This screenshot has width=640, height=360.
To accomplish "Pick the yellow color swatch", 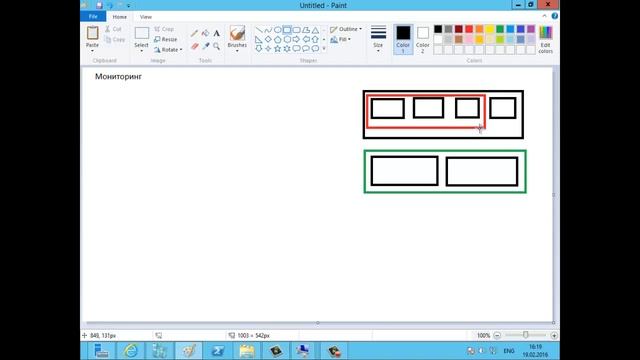I will [489, 29].
